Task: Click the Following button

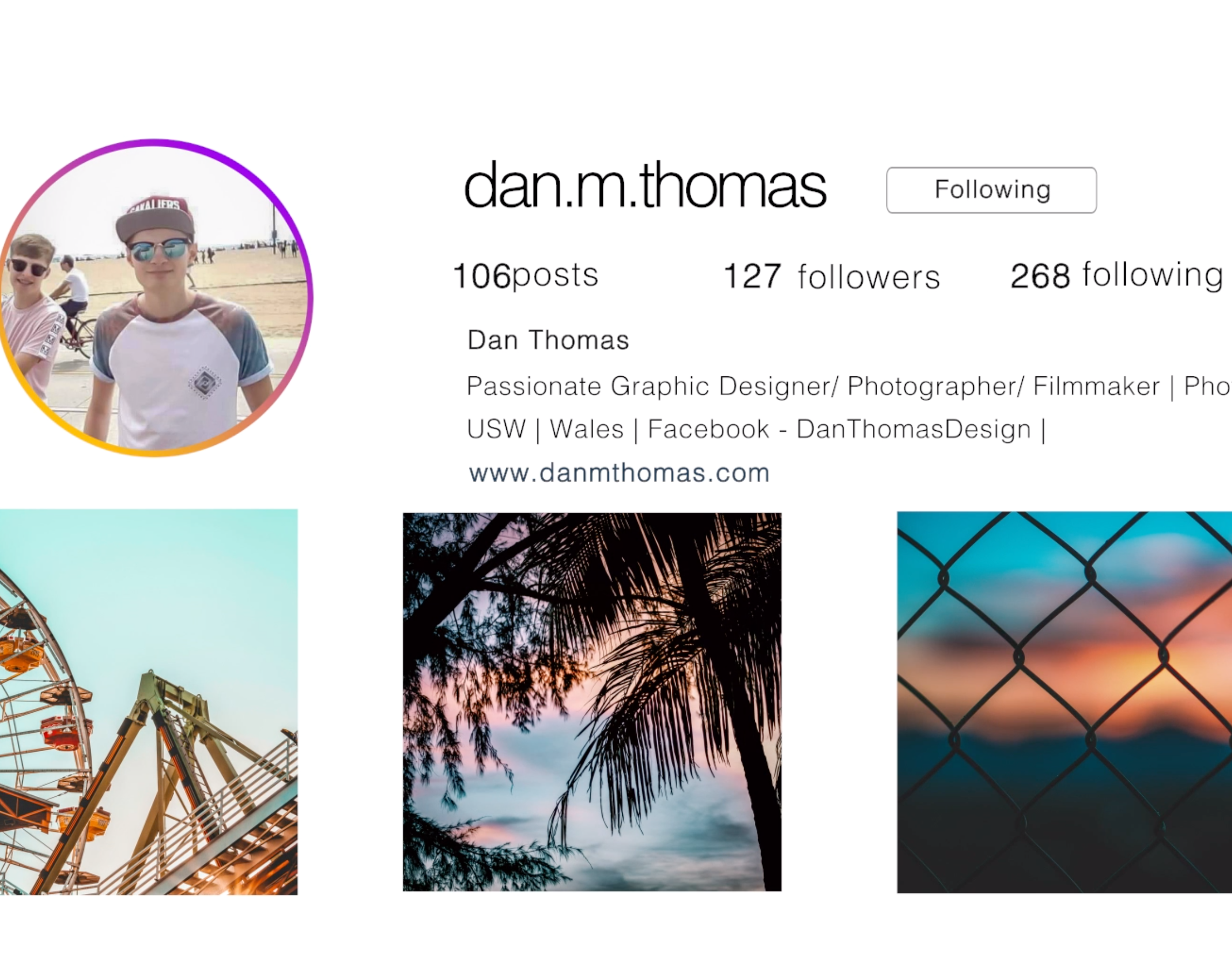Action: click(991, 190)
